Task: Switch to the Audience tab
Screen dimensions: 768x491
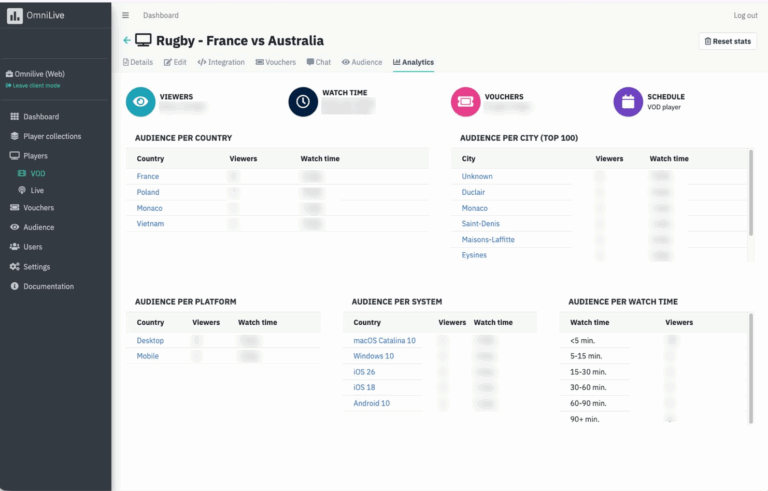Action: point(362,62)
